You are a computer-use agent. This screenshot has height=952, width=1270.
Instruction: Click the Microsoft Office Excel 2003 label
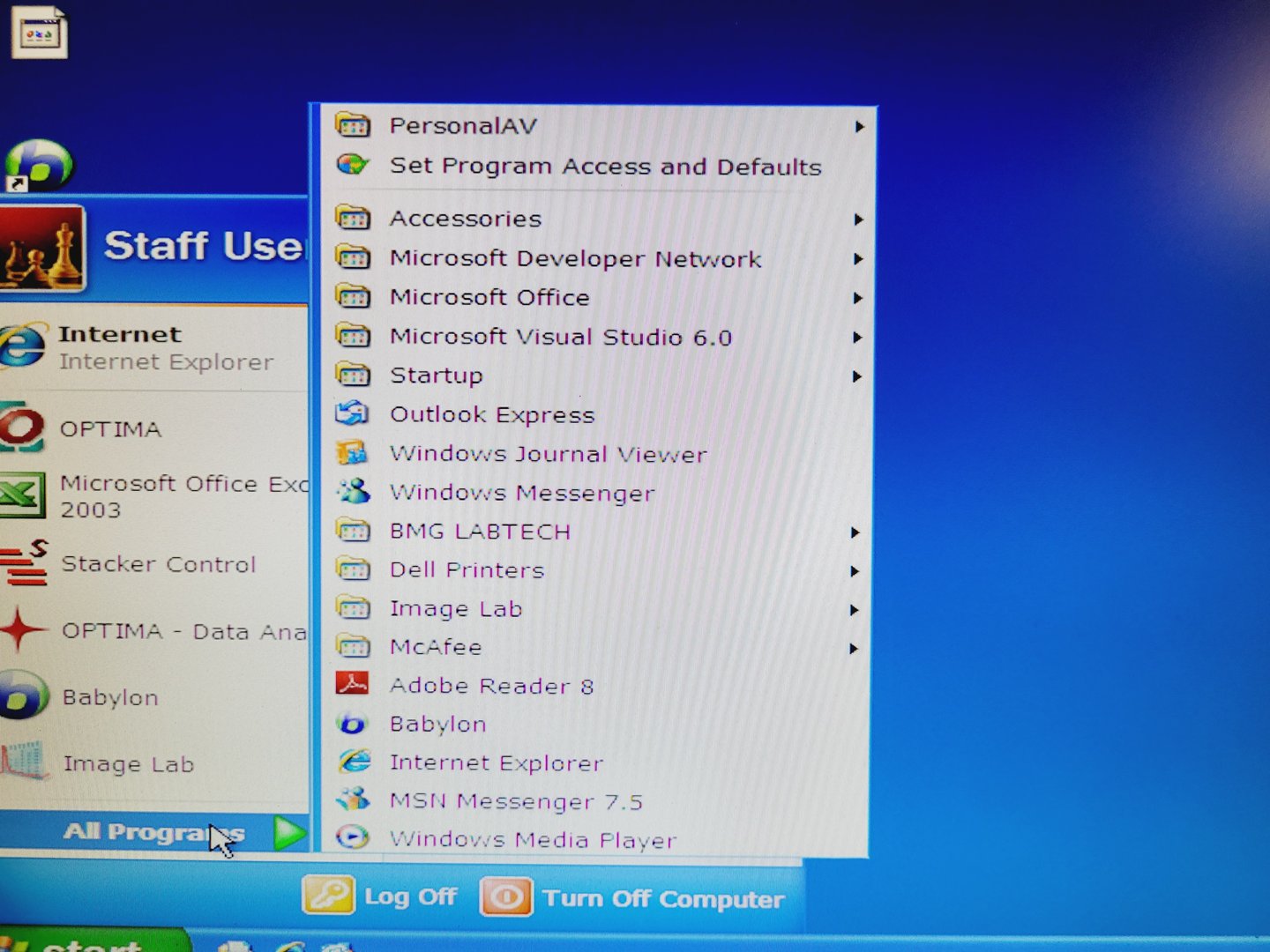pos(184,496)
